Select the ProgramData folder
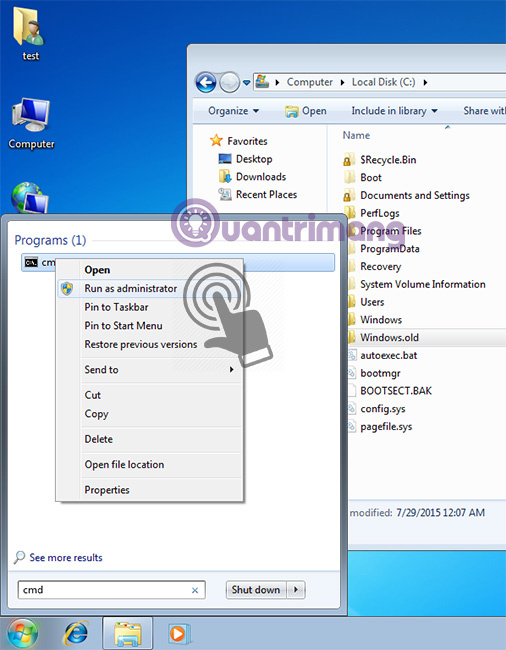This screenshot has width=506, height=650. coord(382,249)
